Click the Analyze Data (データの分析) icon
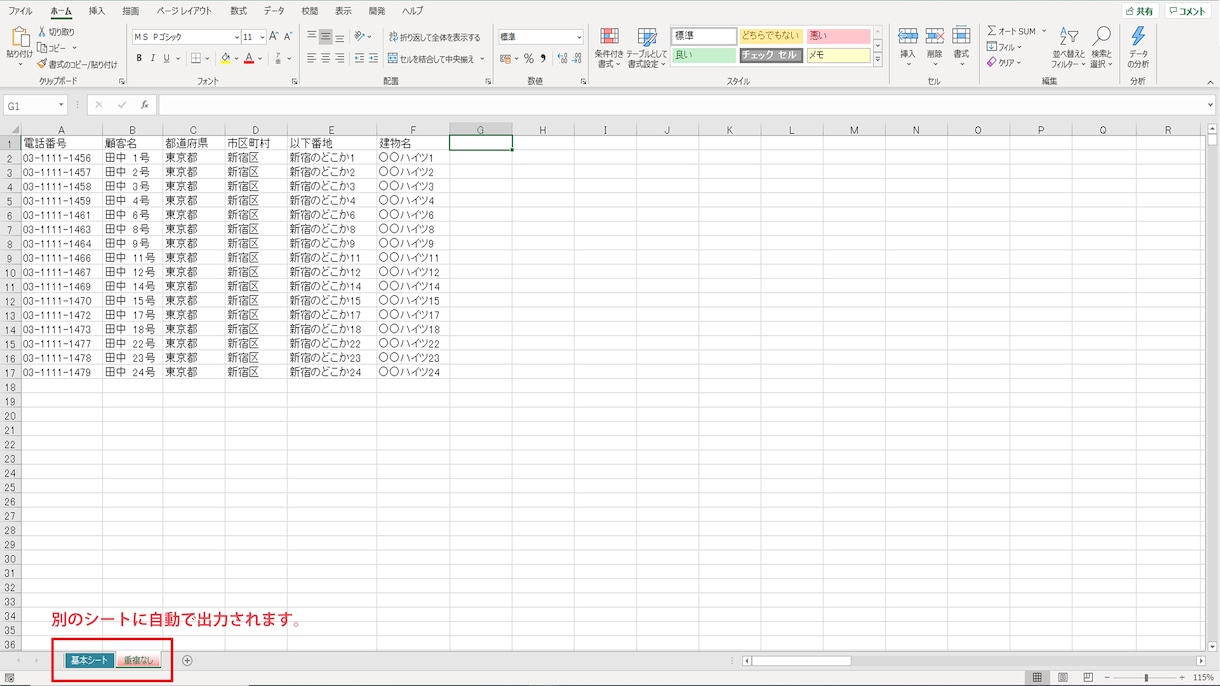This screenshot has width=1220, height=686. tap(1138, 38)
